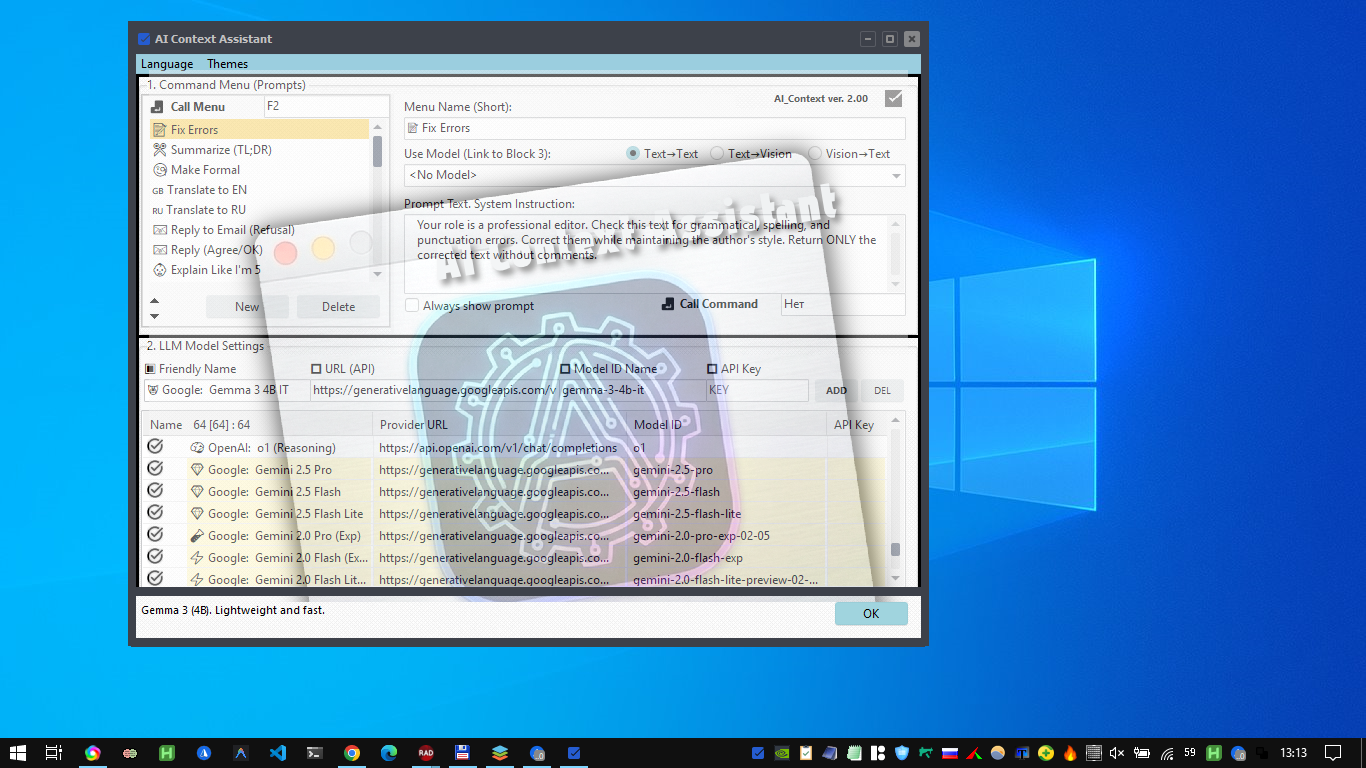Select the envelope icon for Reply (Agree/OK)
Screen dimensions: 1366x768
[159, 250]
